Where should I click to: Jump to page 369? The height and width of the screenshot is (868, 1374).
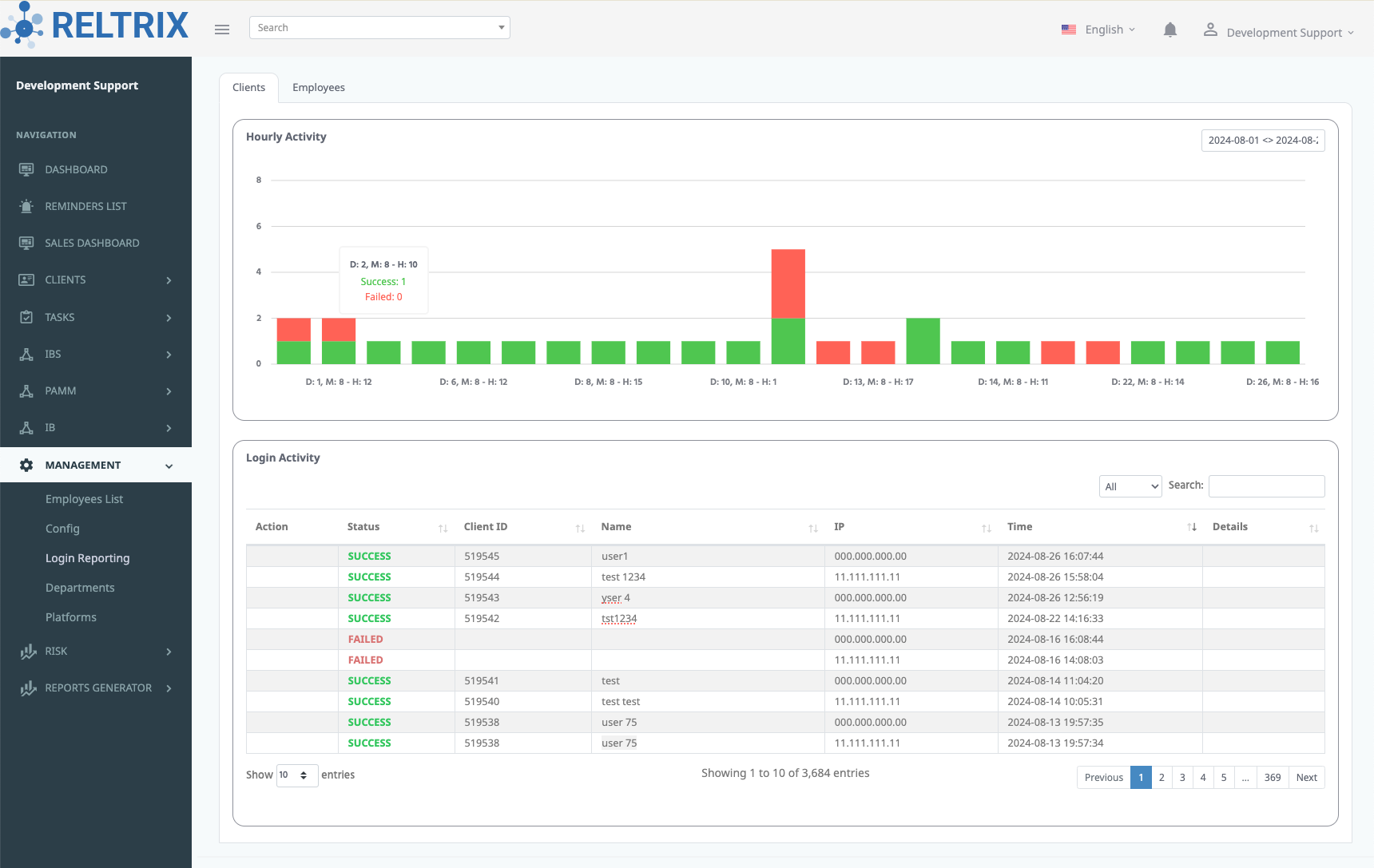pos(1272,778)
